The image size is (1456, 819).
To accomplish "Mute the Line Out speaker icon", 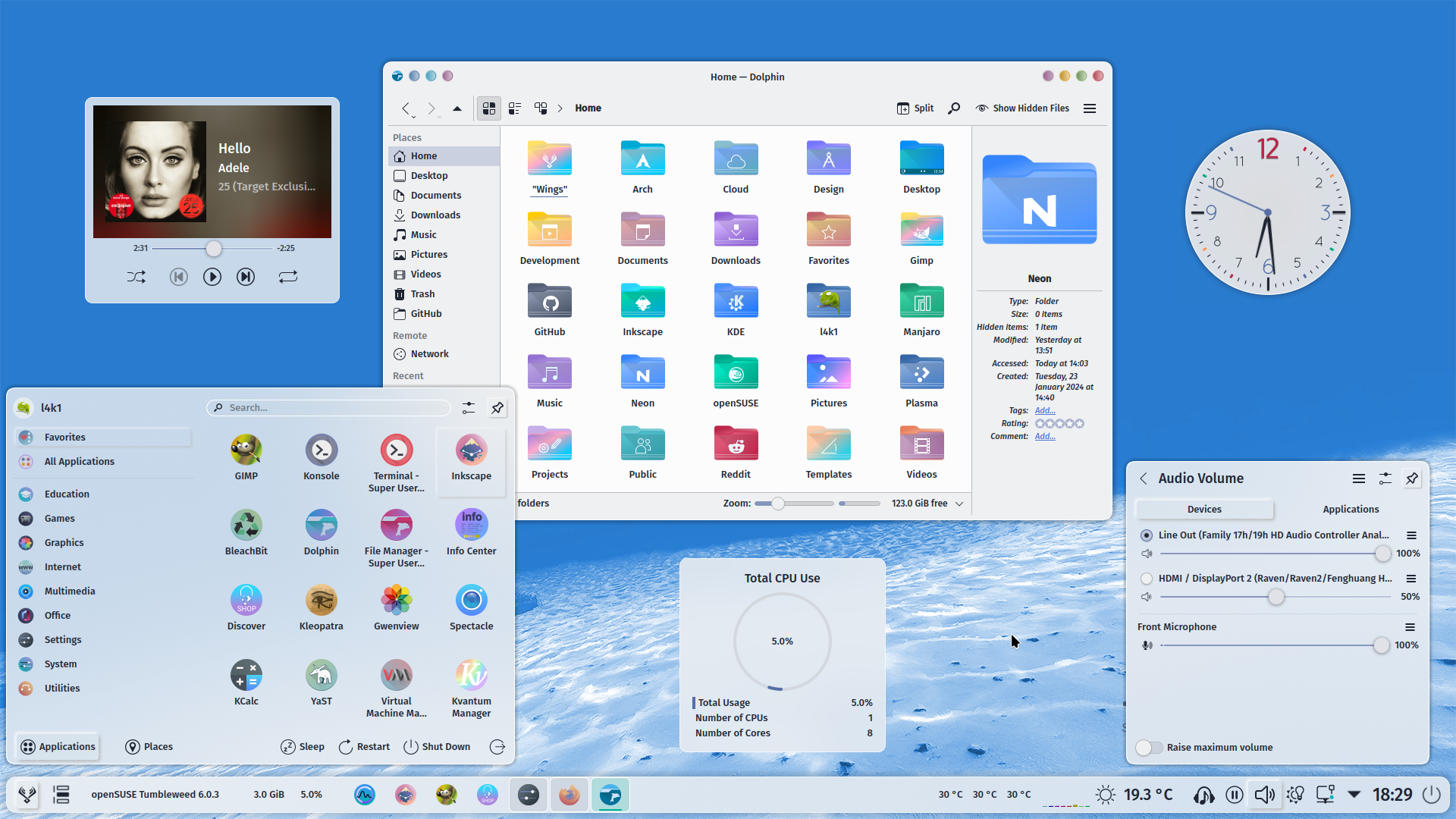I will coord(1147,554).
